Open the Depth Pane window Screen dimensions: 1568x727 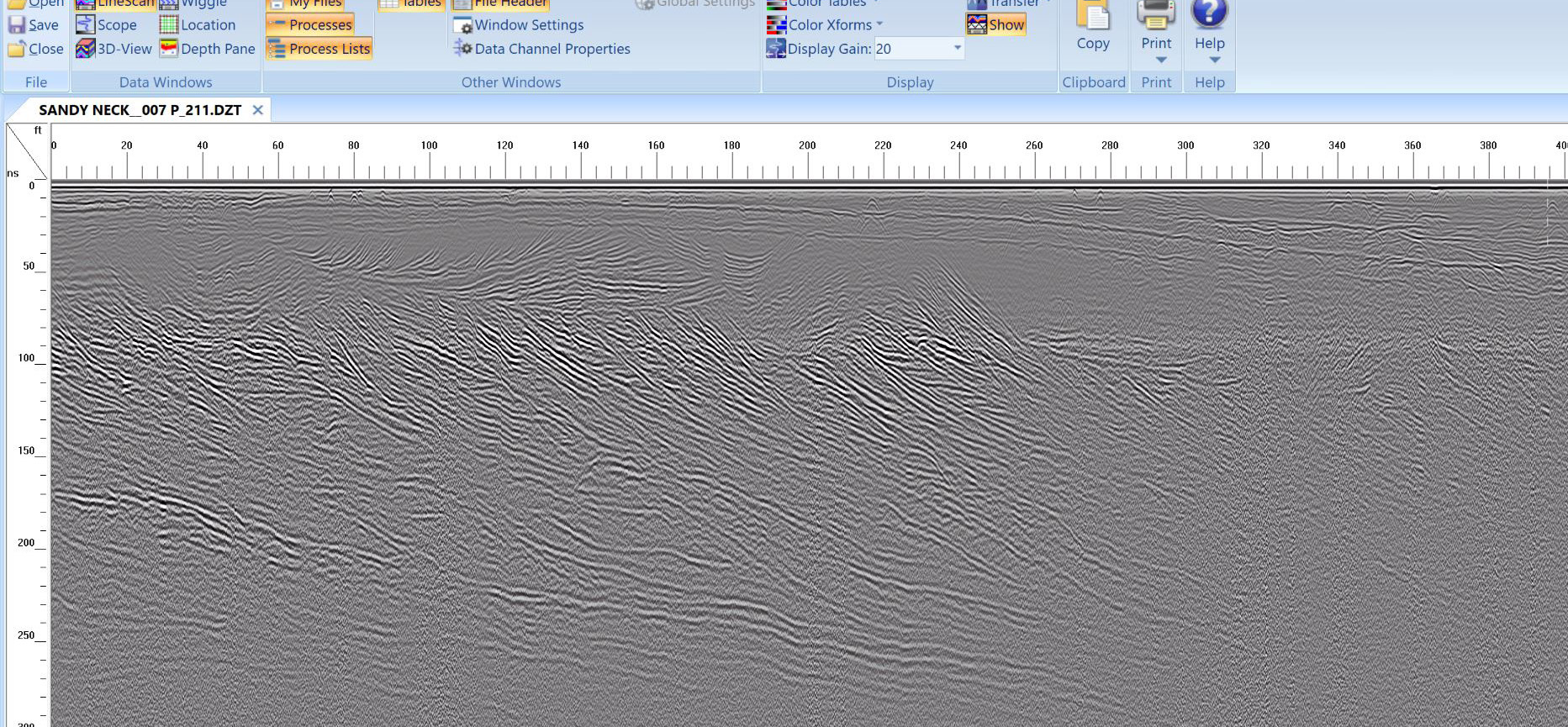[208, 49]
